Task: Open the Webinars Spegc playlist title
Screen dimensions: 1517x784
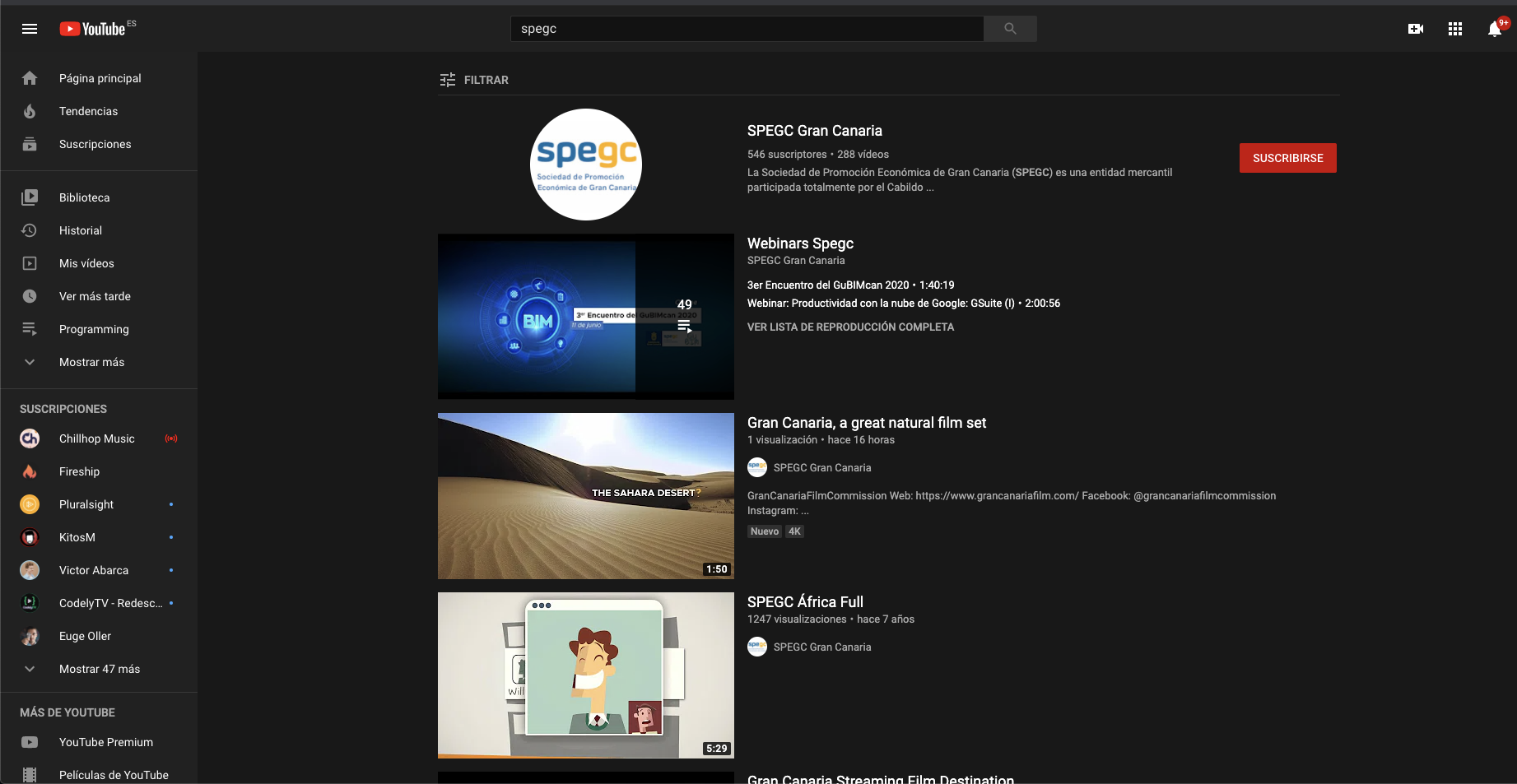Action: 800,244
